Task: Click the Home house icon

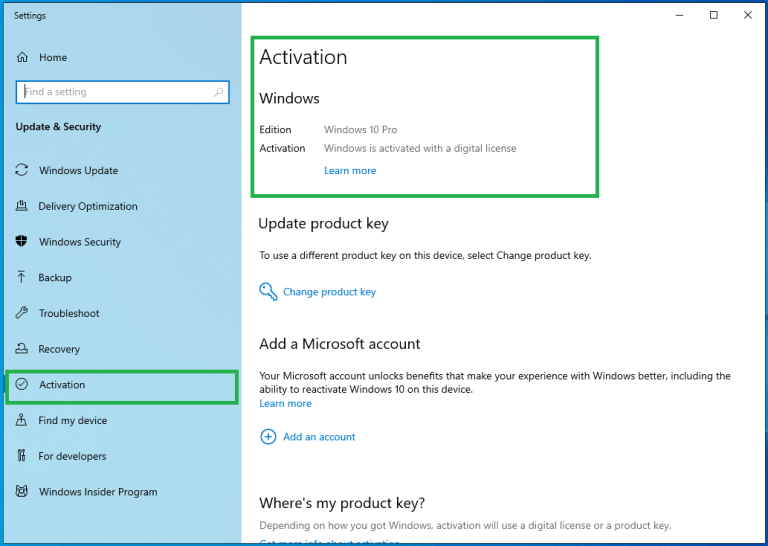Action: (22, 57)
